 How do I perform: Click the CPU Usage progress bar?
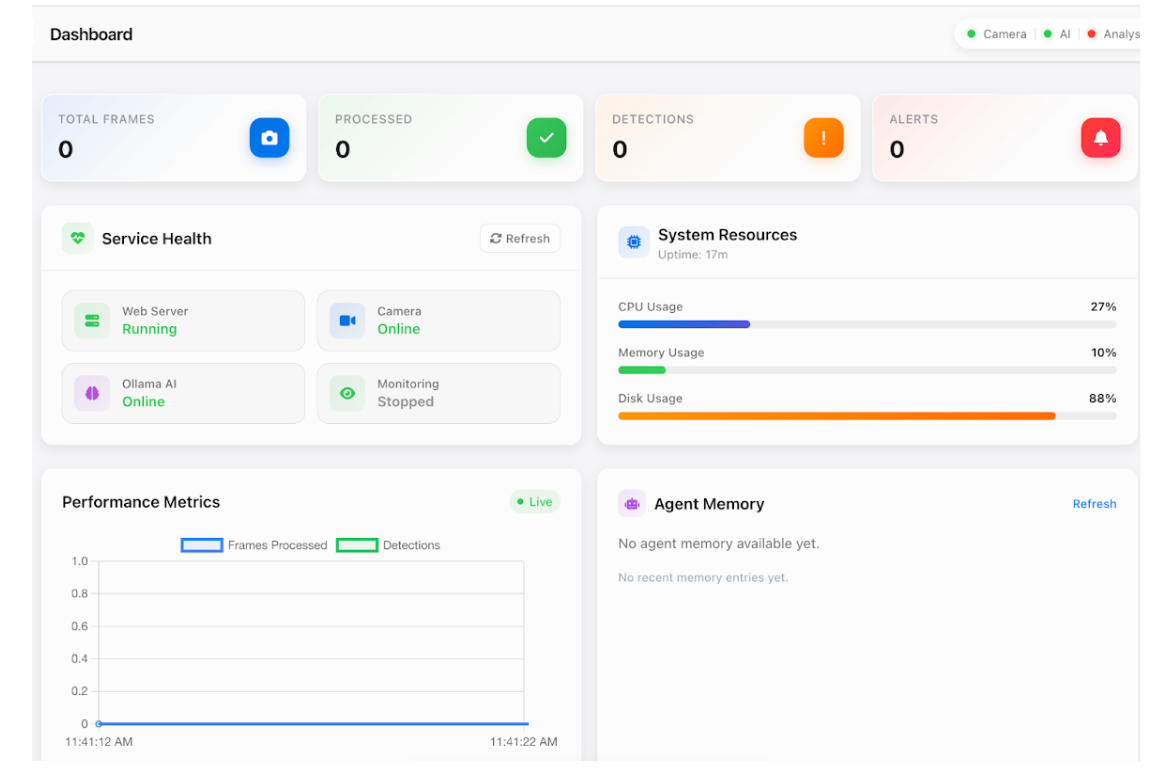pos(866,324)
